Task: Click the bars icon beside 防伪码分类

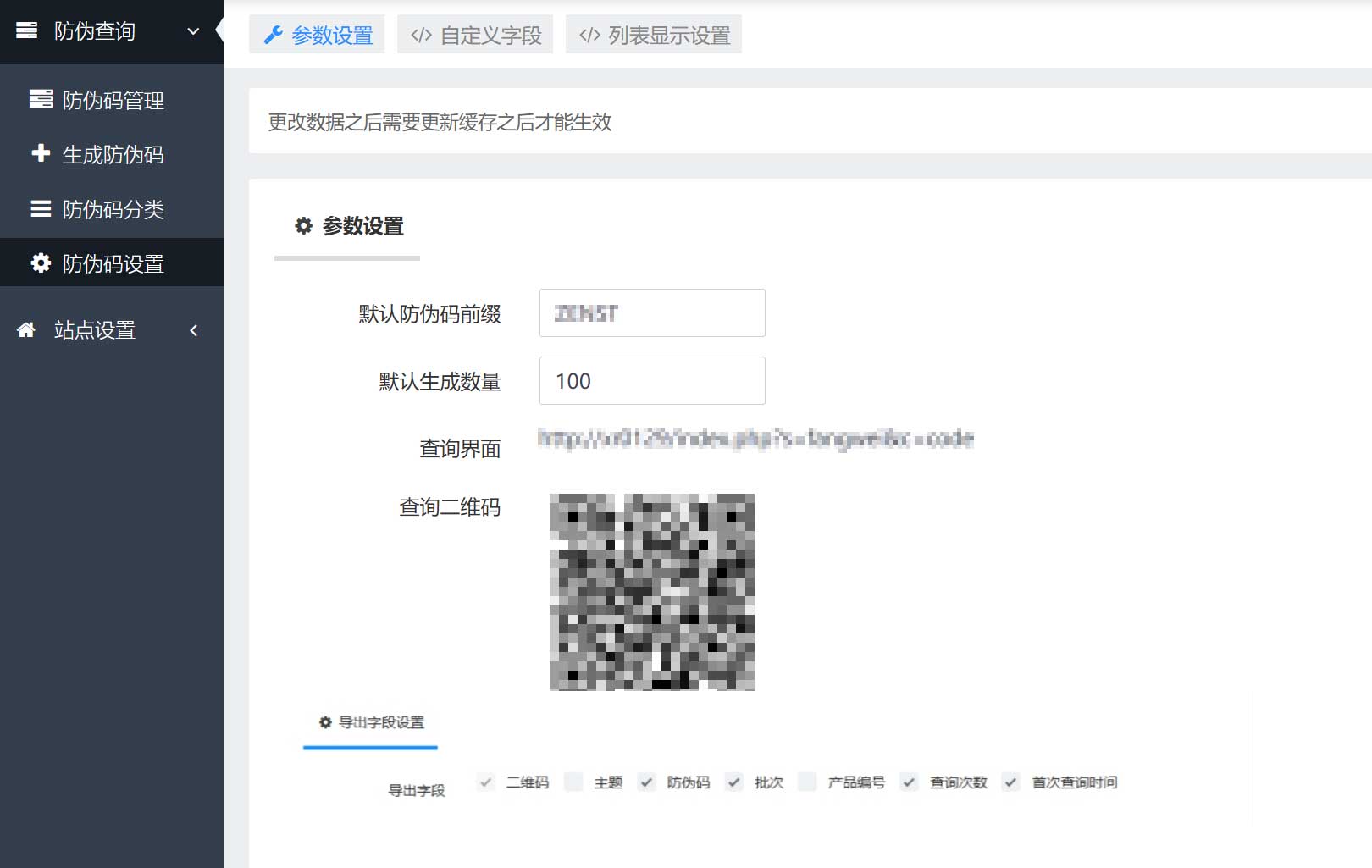Action: [x=41, y=208]
